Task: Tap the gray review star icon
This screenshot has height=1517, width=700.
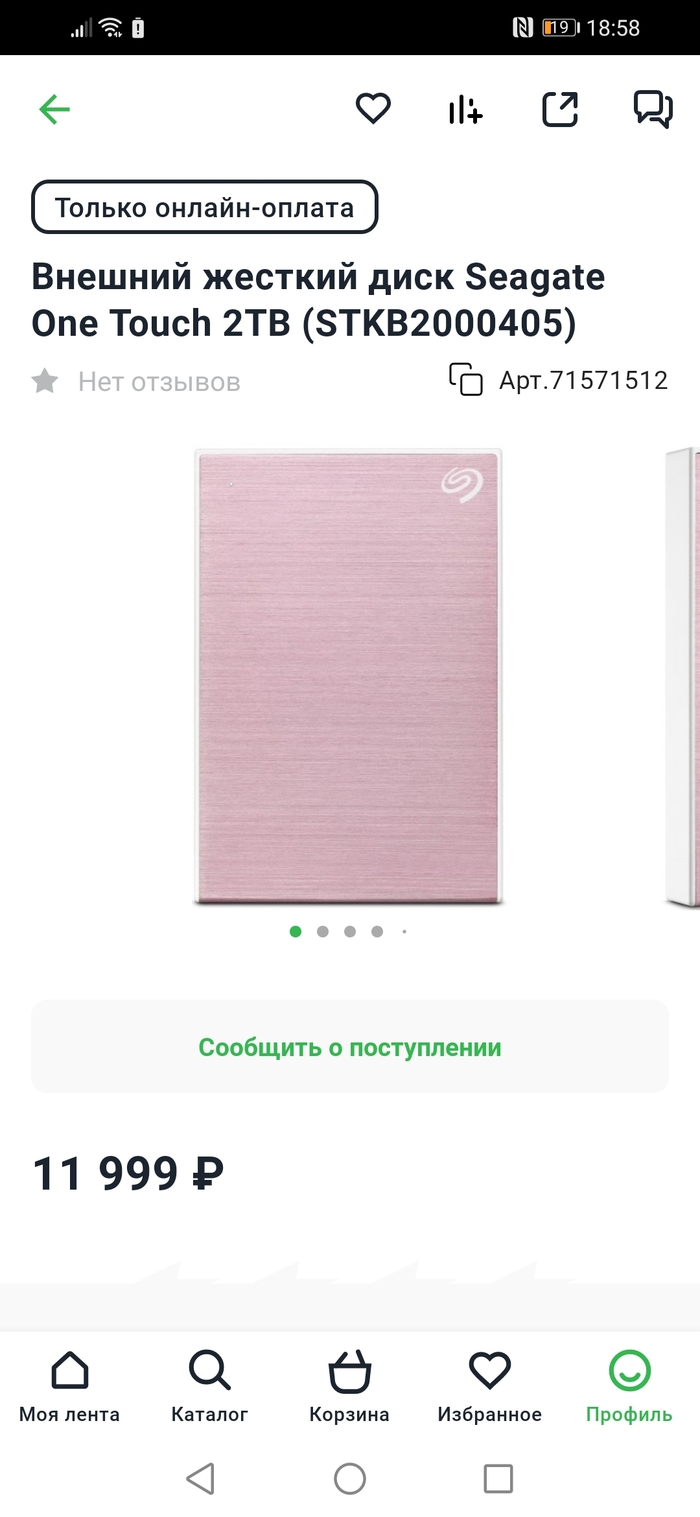Action: (44, 381)
